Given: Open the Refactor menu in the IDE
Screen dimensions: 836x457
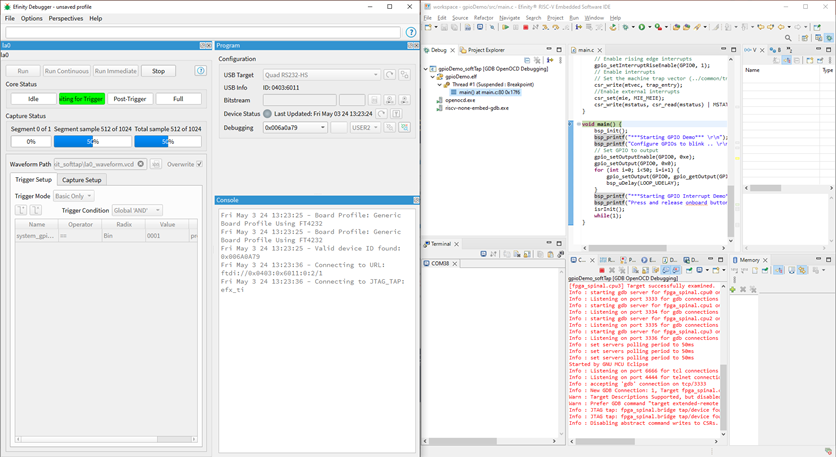Looking at the screenshot, I should 484,18.
